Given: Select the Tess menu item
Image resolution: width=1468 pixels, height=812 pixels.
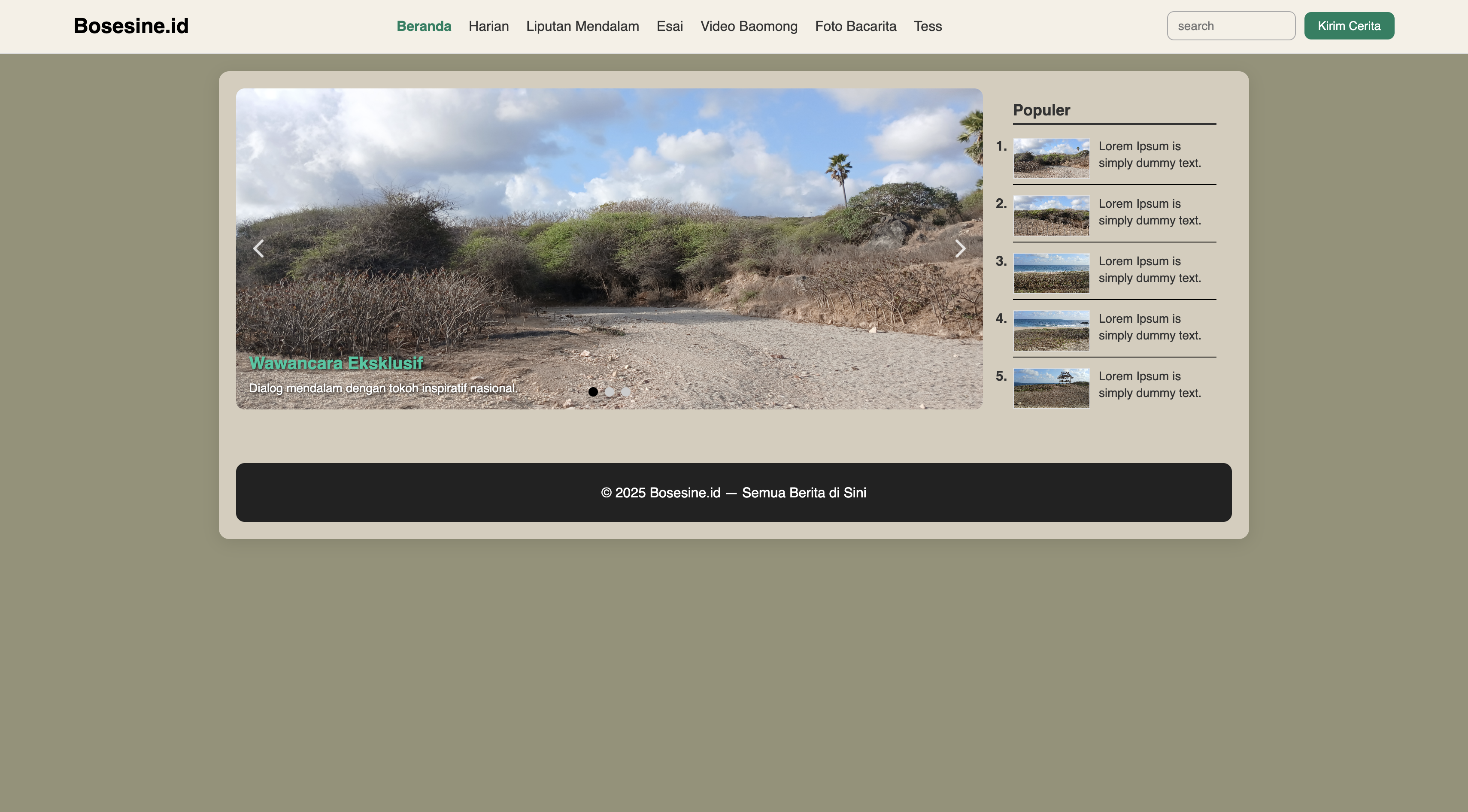Looking at the screenshot, I should point(928,26).
